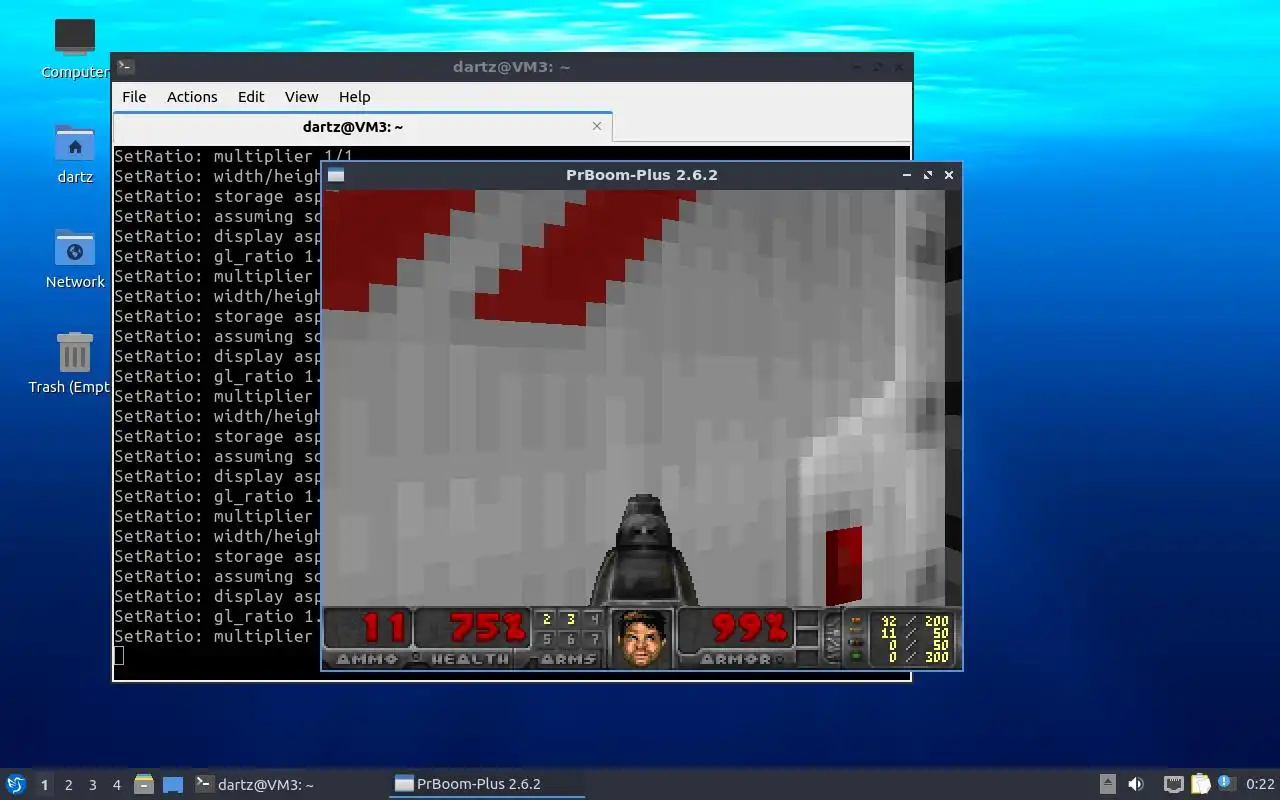Maximize the PrBoom-Plus 2.6.2 window
The image size is (1280, 800).
928,175
